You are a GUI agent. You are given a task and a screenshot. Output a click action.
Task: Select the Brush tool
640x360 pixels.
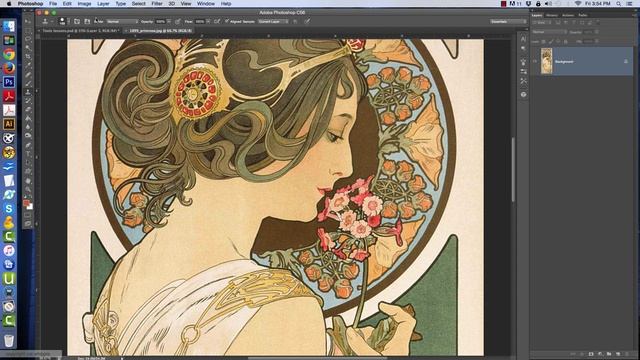pos(28,83)
